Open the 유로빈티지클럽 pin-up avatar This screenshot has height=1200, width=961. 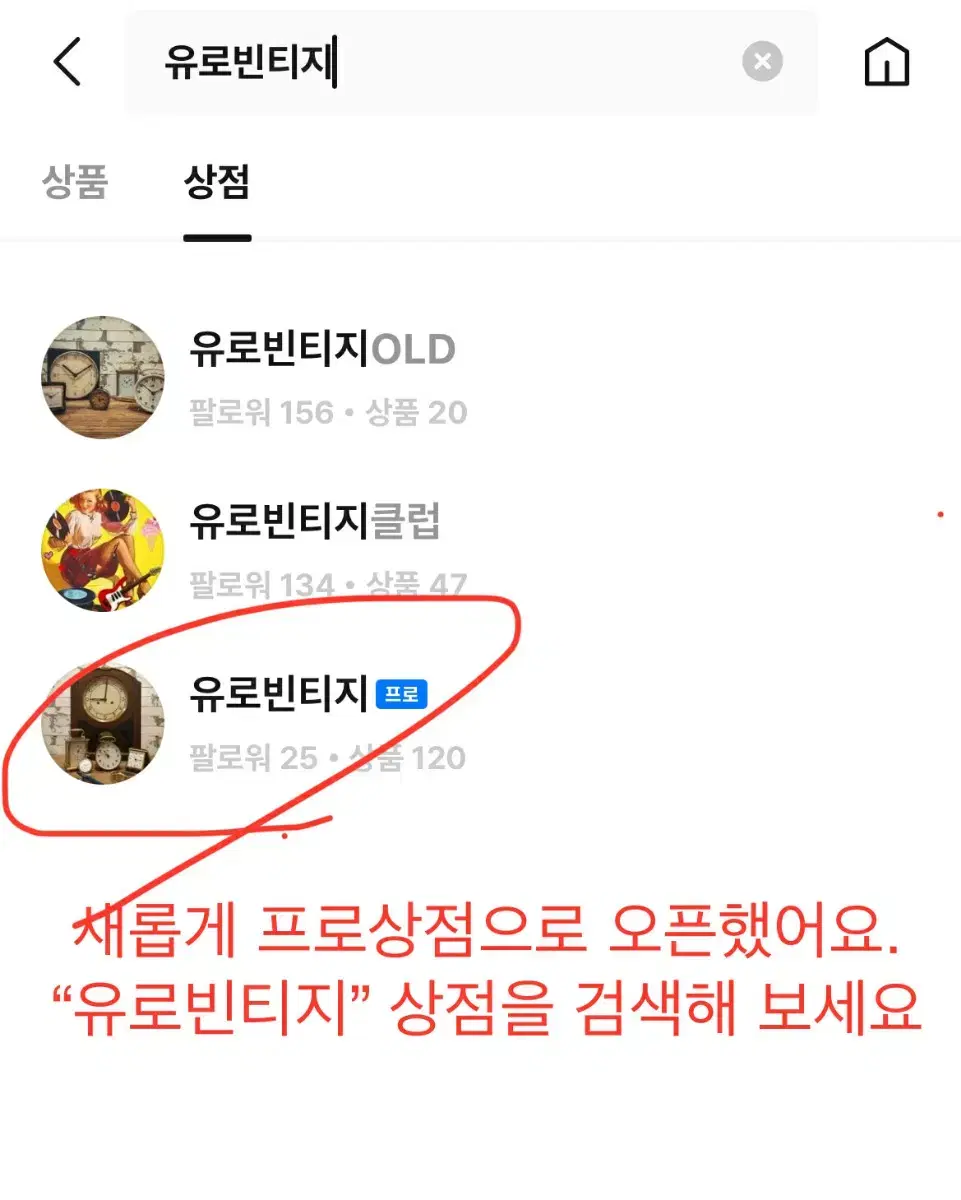pyautogui.click(x=103, y=549)
